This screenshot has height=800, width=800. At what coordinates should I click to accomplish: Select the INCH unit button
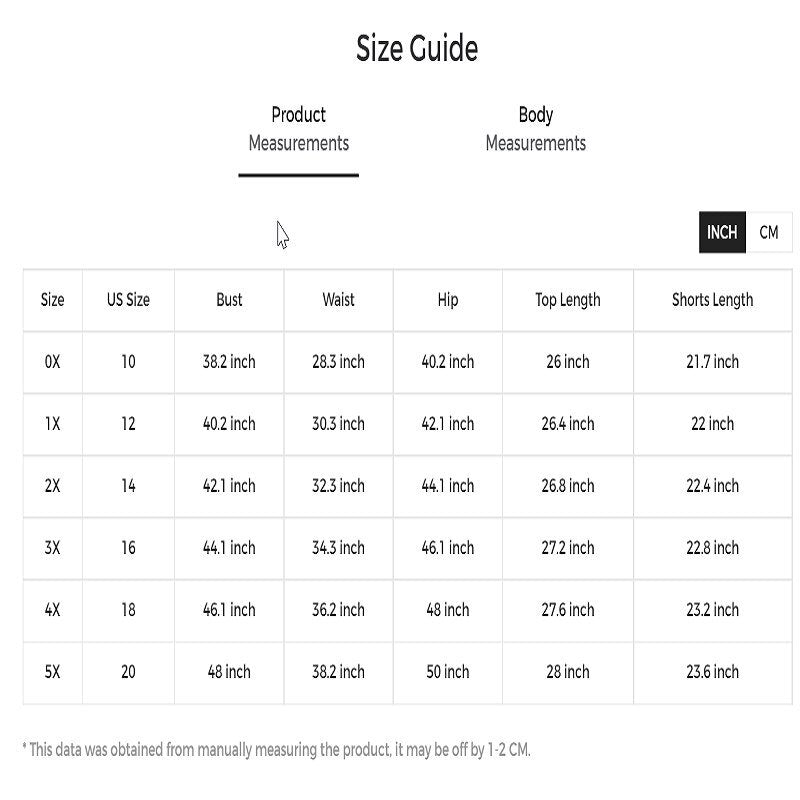tap(722, 233)
